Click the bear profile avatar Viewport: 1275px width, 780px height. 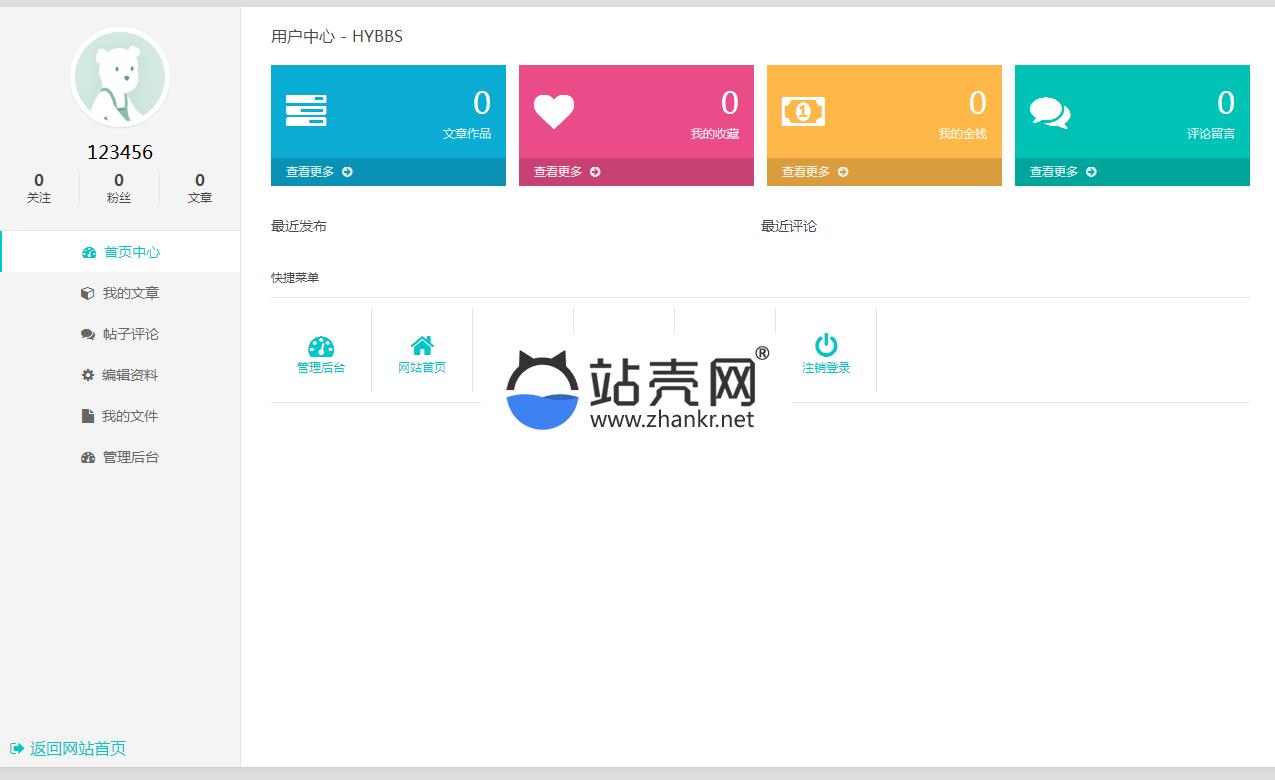coord(120,78)
